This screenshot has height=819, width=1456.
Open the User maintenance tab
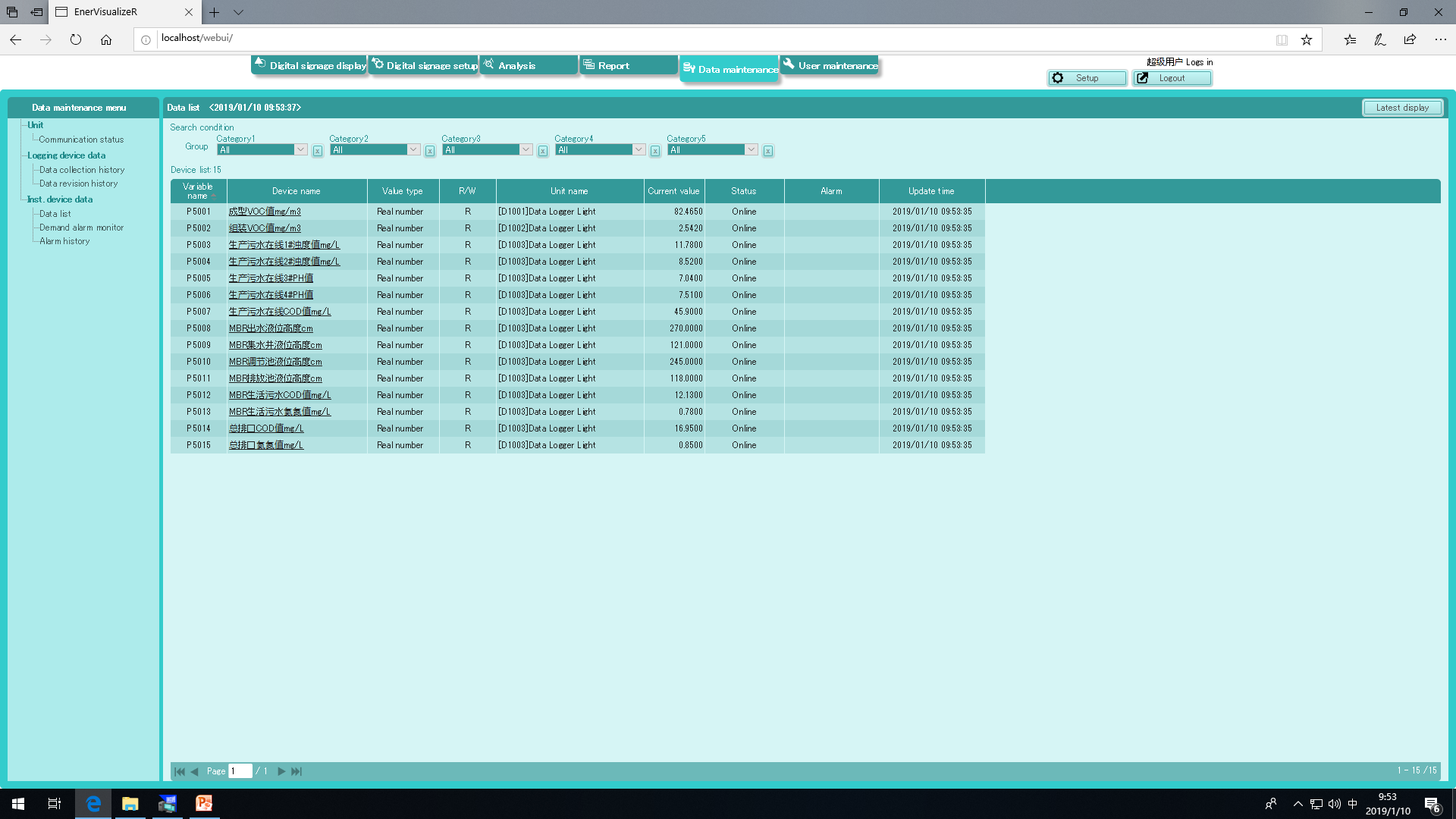[829, 66]
